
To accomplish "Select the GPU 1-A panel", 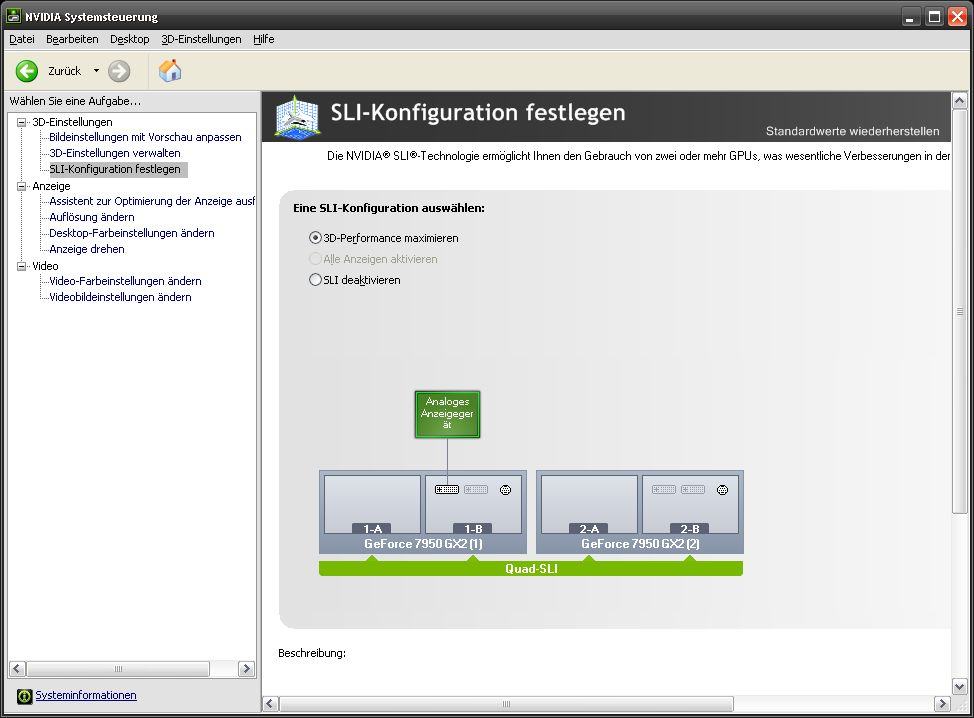I will click(372, 504).
